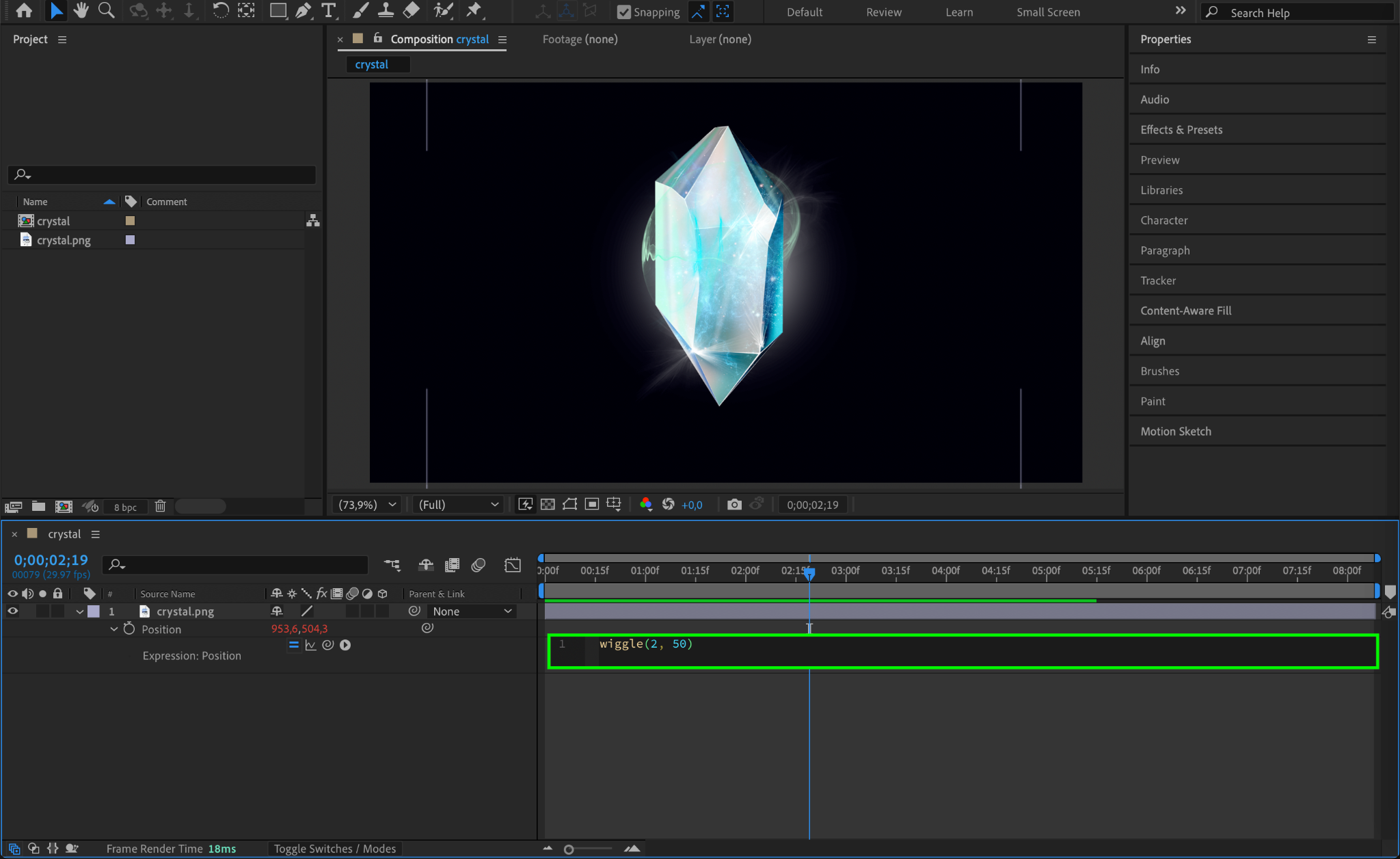The image size is (1400, 859).
Task: Click the Delete trash icon in Project panel
Action: coord(160,507)
